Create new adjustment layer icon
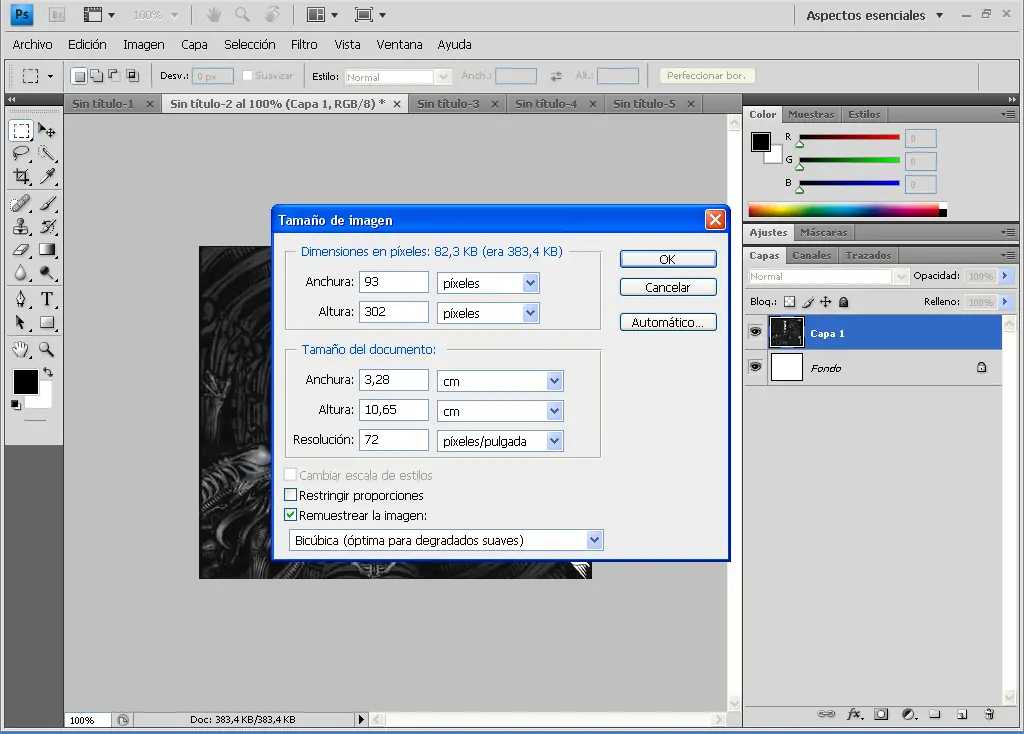1024x734 pixels. [909, 714]
